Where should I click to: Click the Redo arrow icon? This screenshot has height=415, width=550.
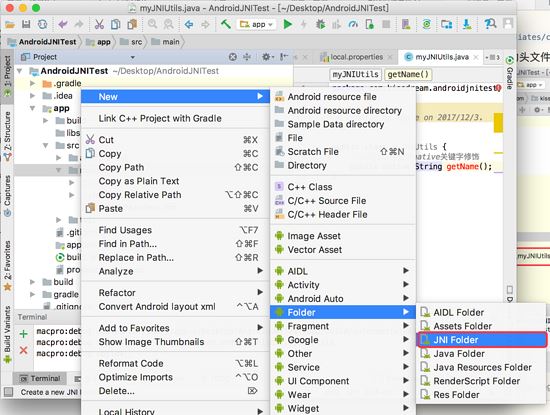(79, 24)
